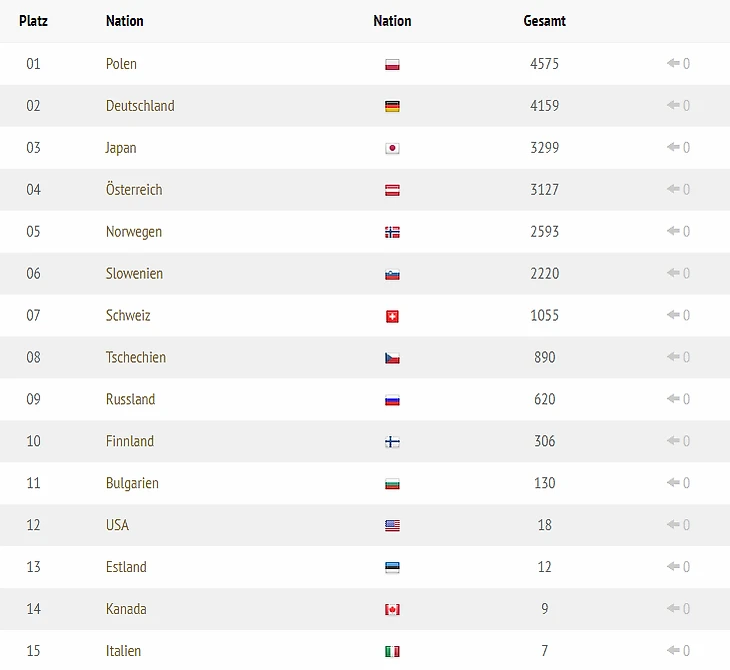Click the Estland nation name

[126, 568]
